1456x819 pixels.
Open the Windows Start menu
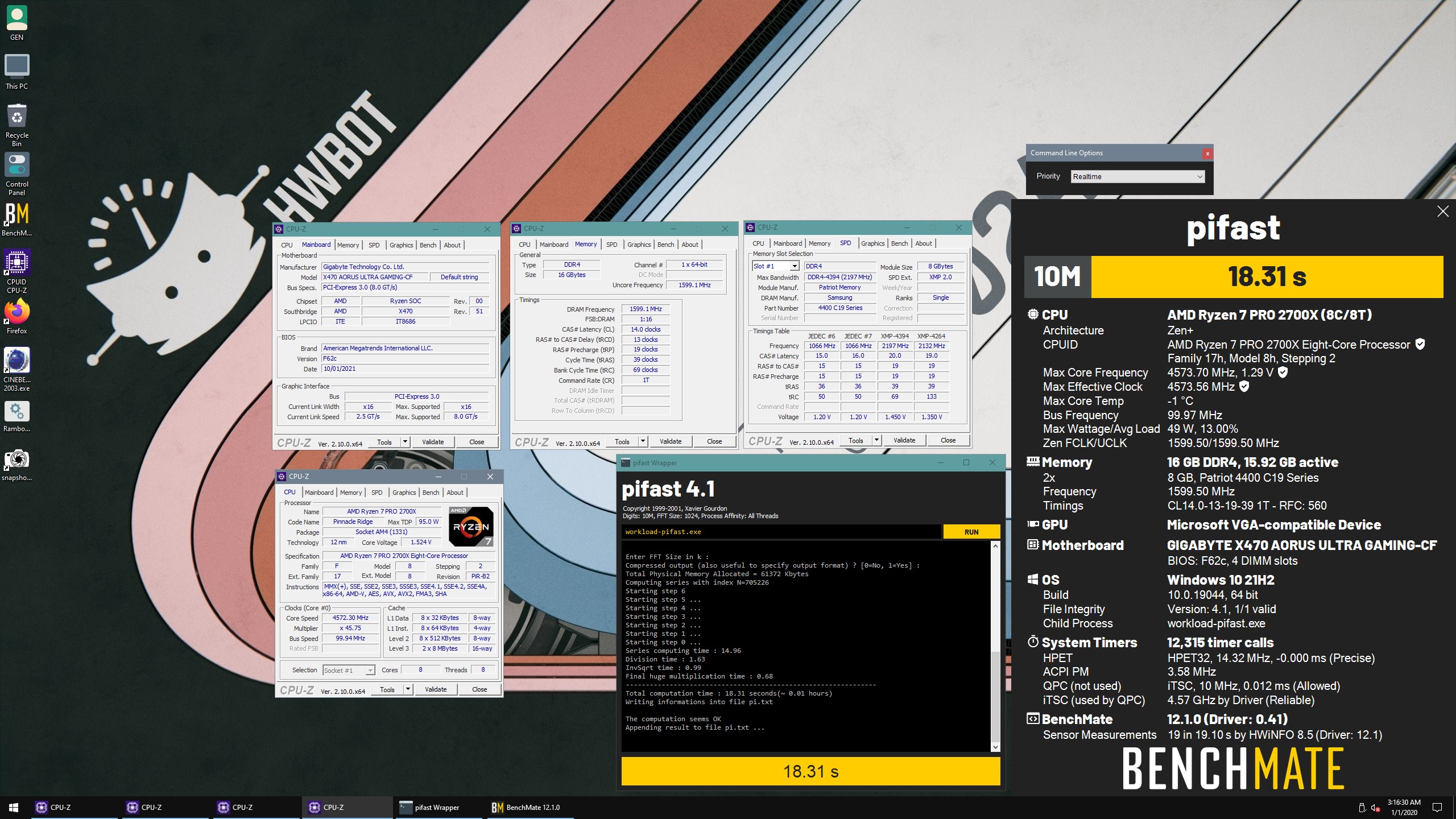14,807
